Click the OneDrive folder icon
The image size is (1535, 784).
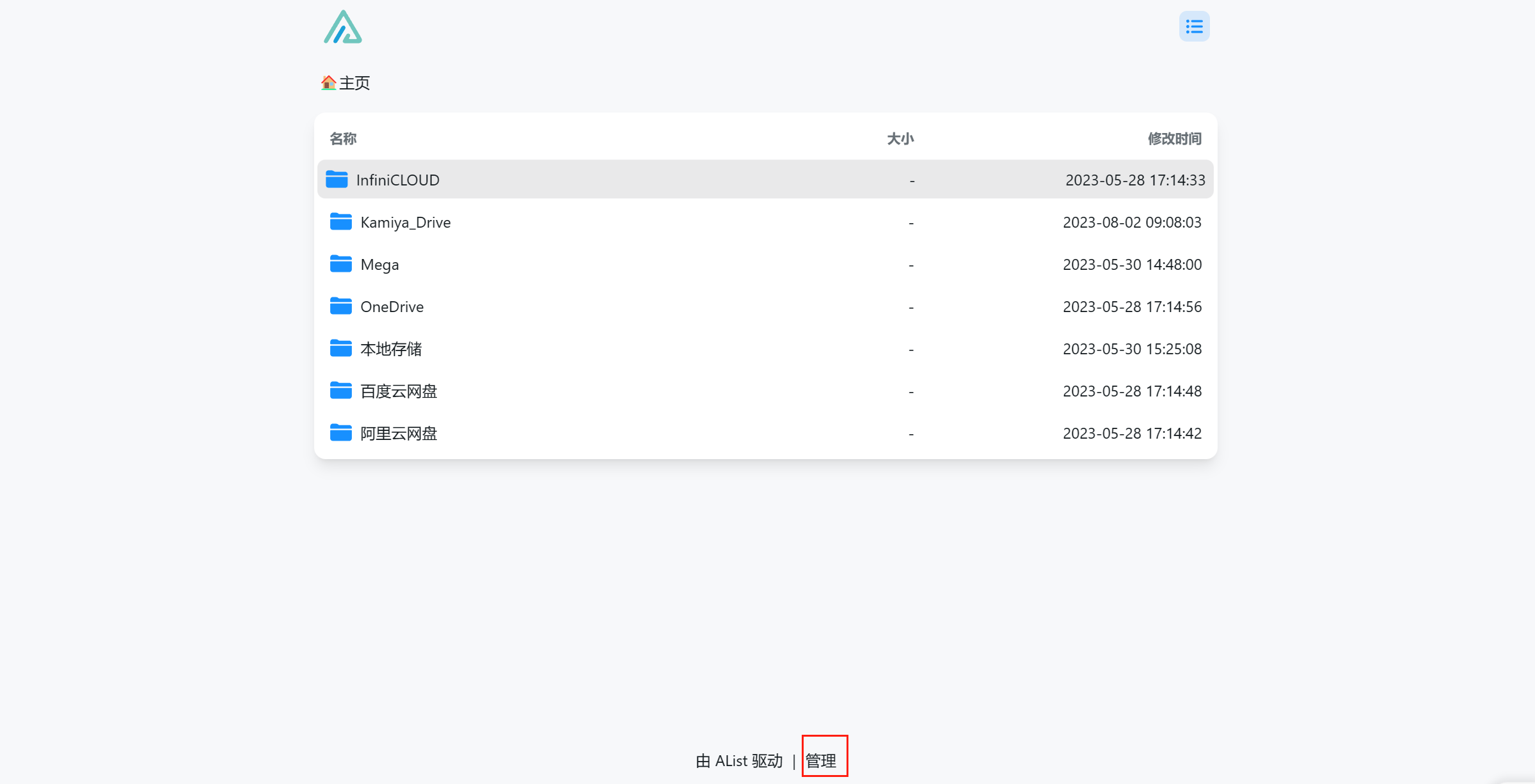coord(340,306)
